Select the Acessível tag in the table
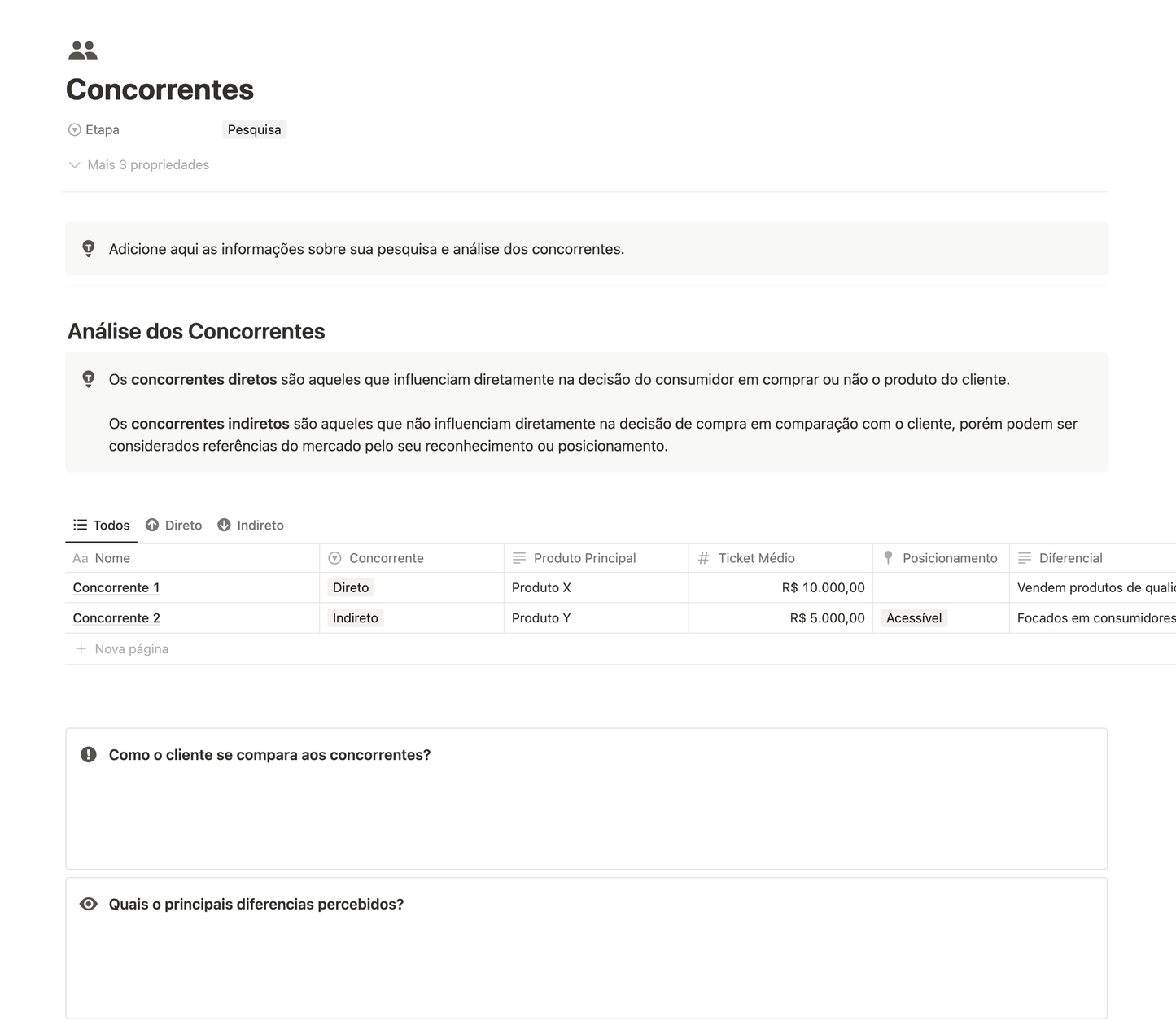This screenshot has width=1176, height=1021. click(913, 617)
